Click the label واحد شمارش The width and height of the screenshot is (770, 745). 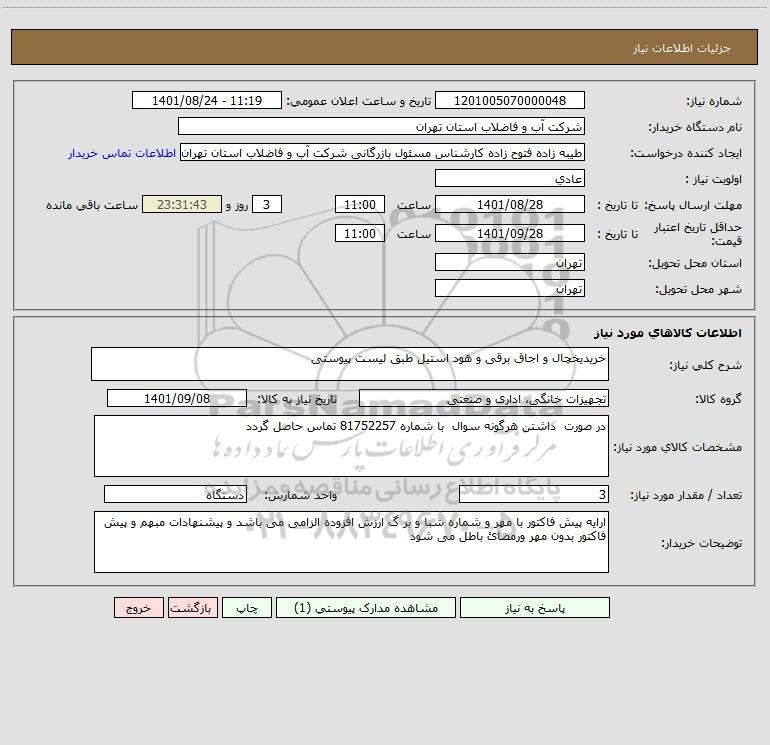click(301, 496)
